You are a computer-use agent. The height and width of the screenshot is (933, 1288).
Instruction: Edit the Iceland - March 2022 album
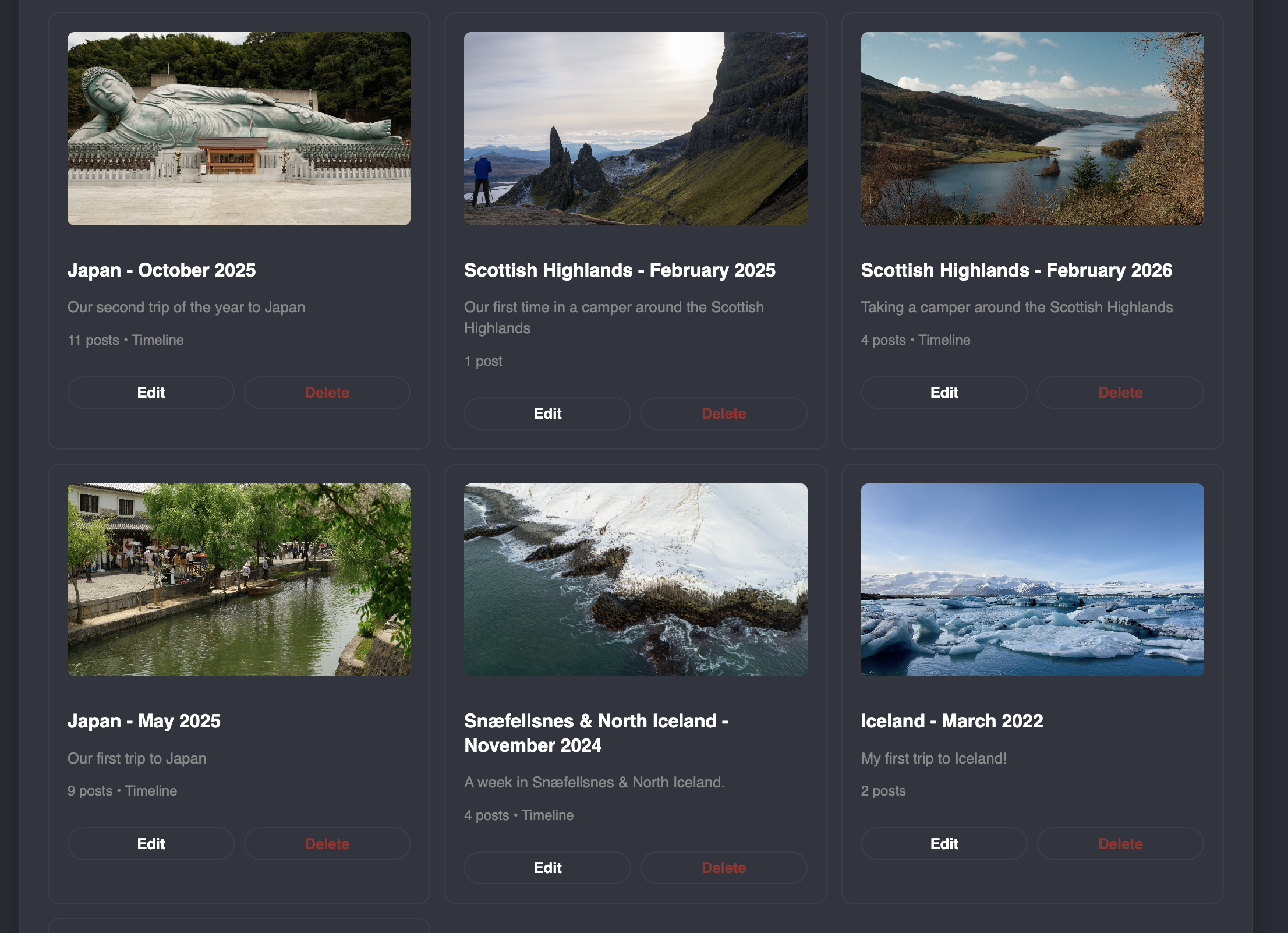944,844
